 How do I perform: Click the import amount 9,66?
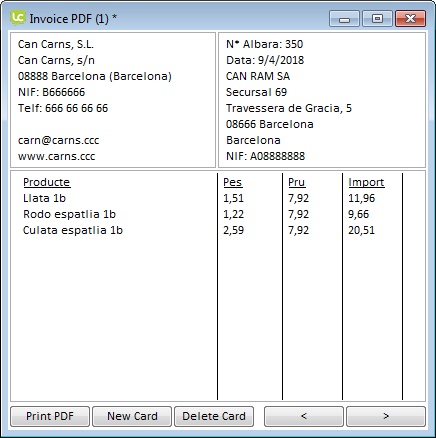pos(358,214)
